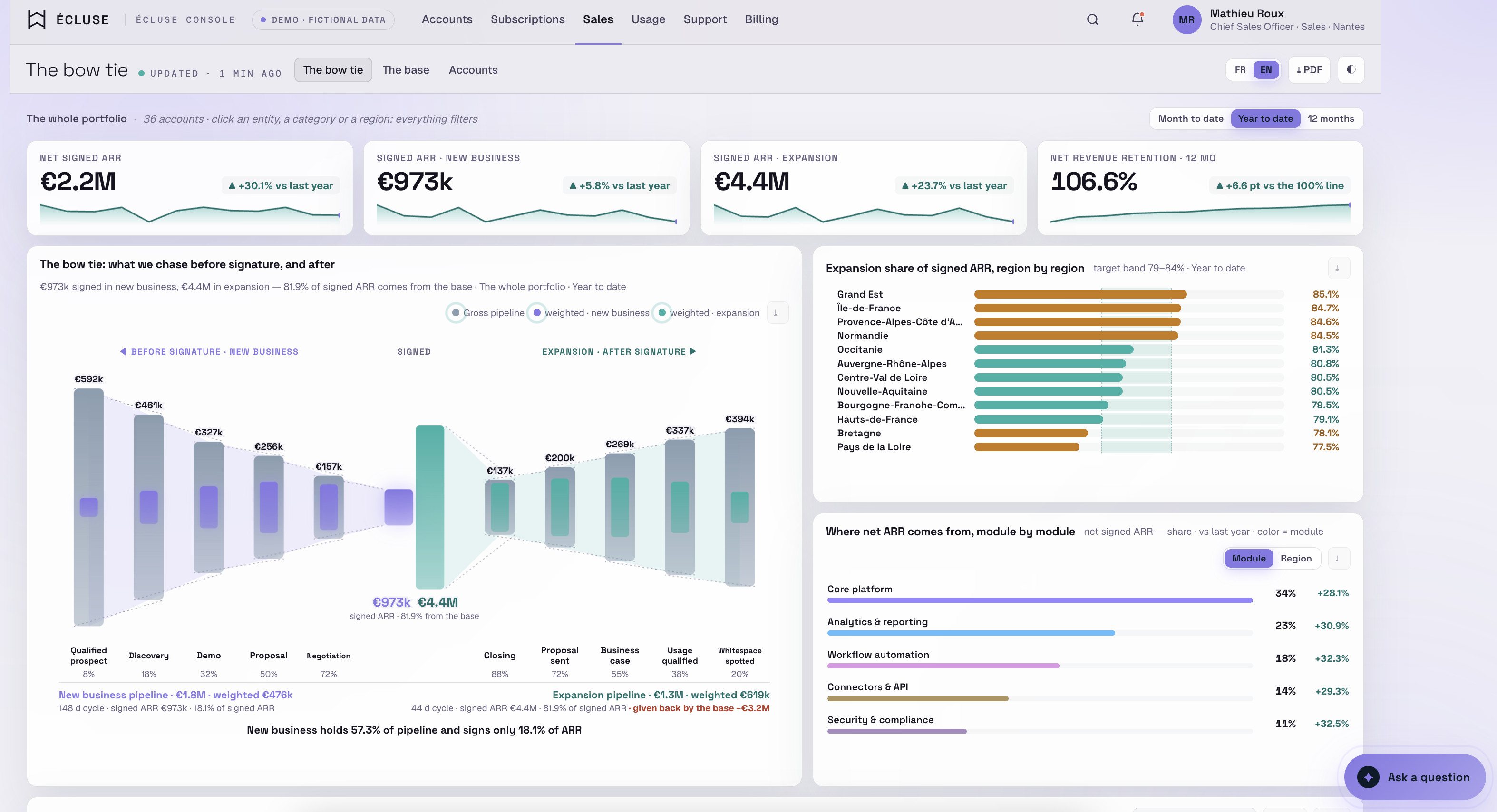This screenshot has height=812, width=1497.
Task: Export the page as PDF
Action: (1309, 70)
